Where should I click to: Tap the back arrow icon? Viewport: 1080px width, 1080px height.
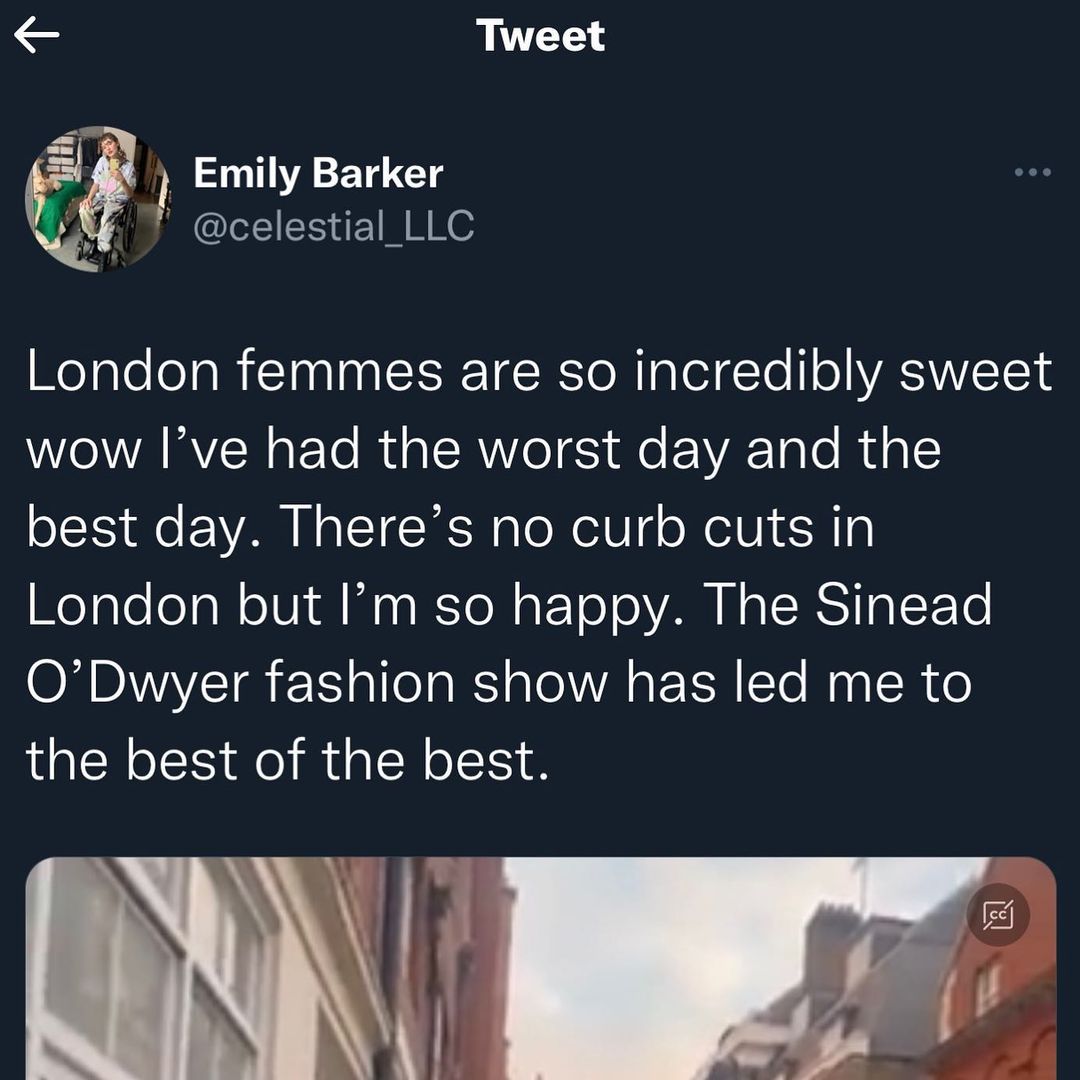pos(37,38)
